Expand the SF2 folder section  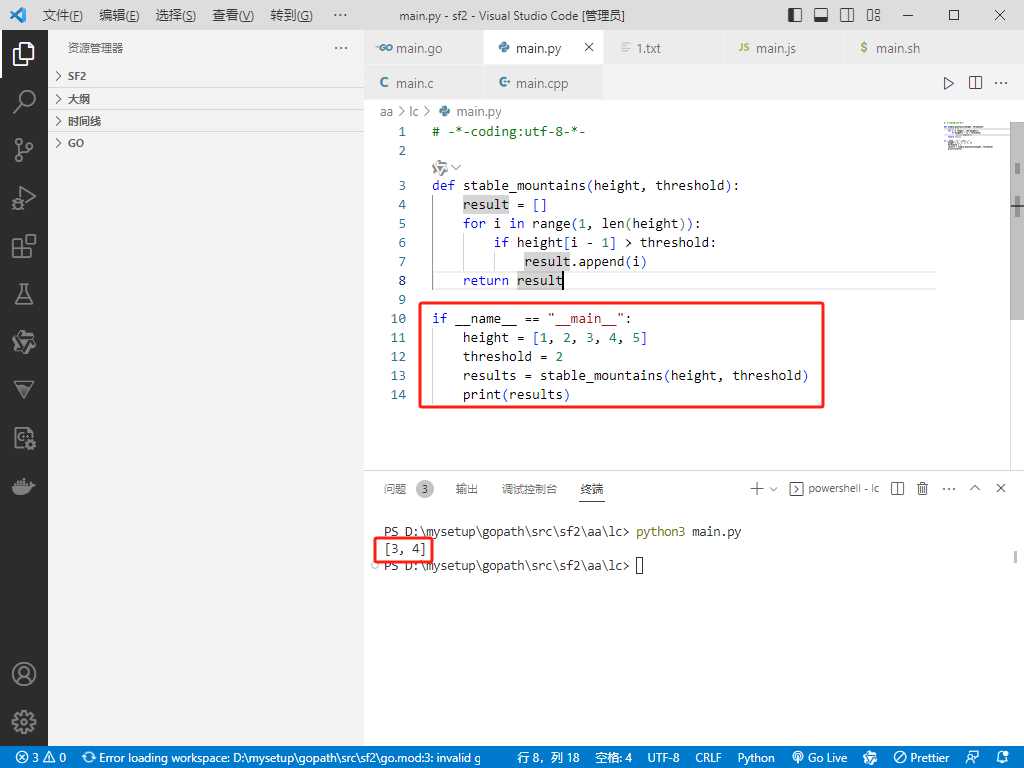(x=206, y=76)
